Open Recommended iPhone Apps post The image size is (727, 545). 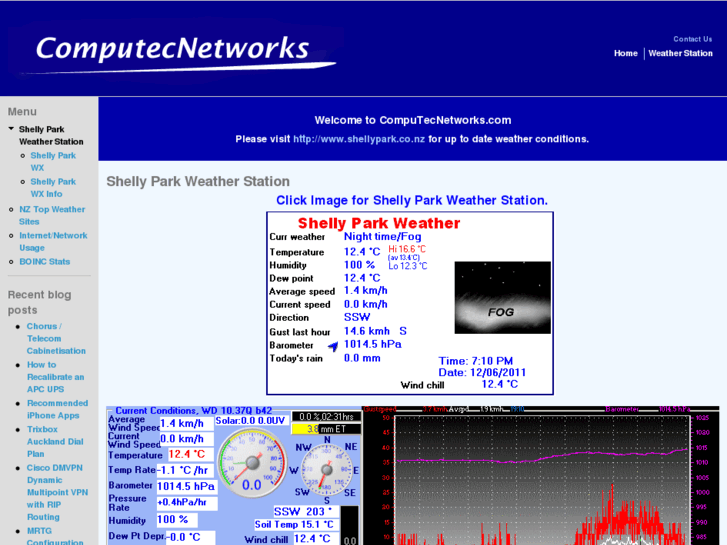(57, 409)
